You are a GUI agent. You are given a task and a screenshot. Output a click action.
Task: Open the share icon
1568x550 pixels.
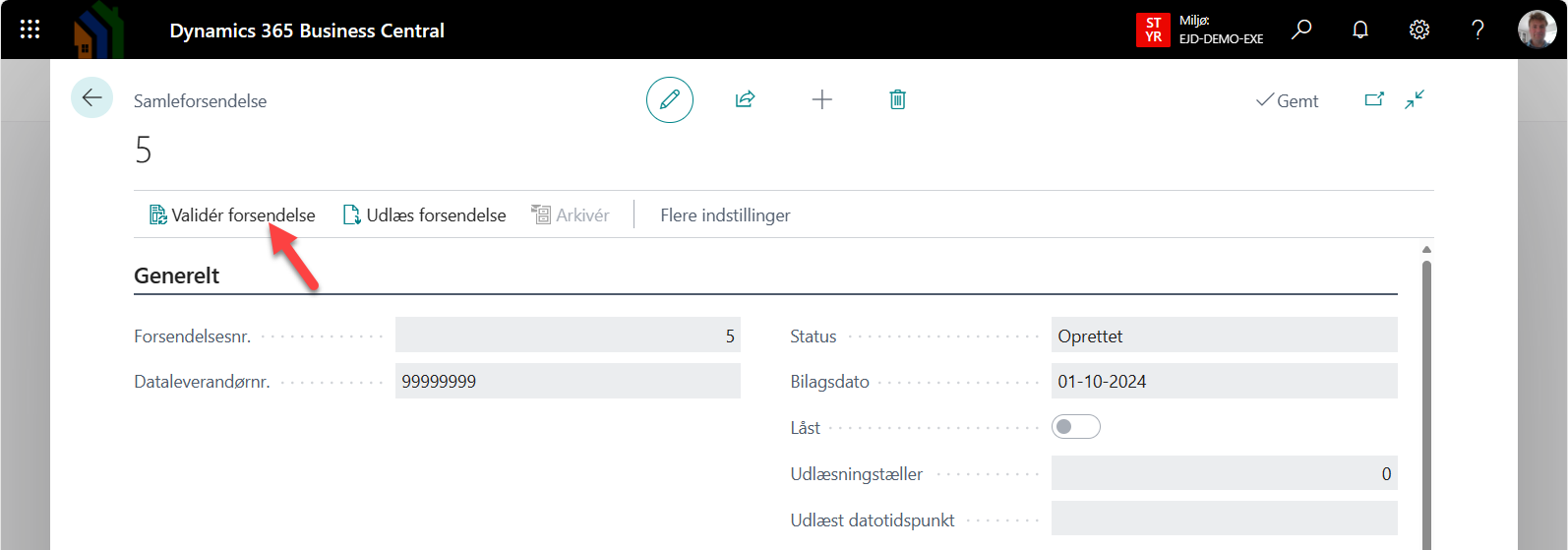pyautogui.click(x=745, y=99)
